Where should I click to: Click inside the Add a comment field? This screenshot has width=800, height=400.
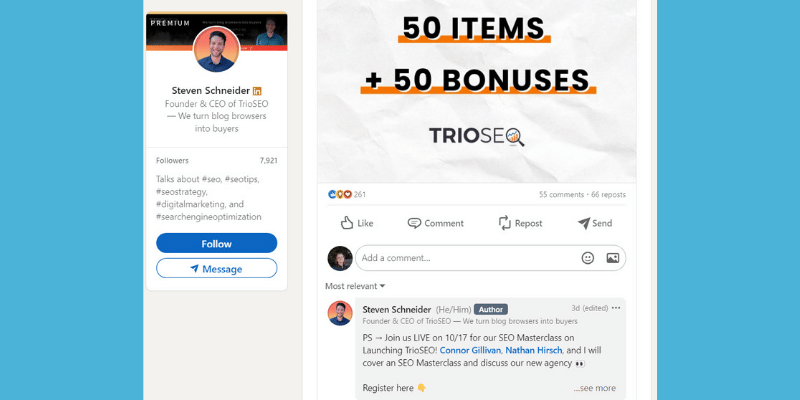469,258
